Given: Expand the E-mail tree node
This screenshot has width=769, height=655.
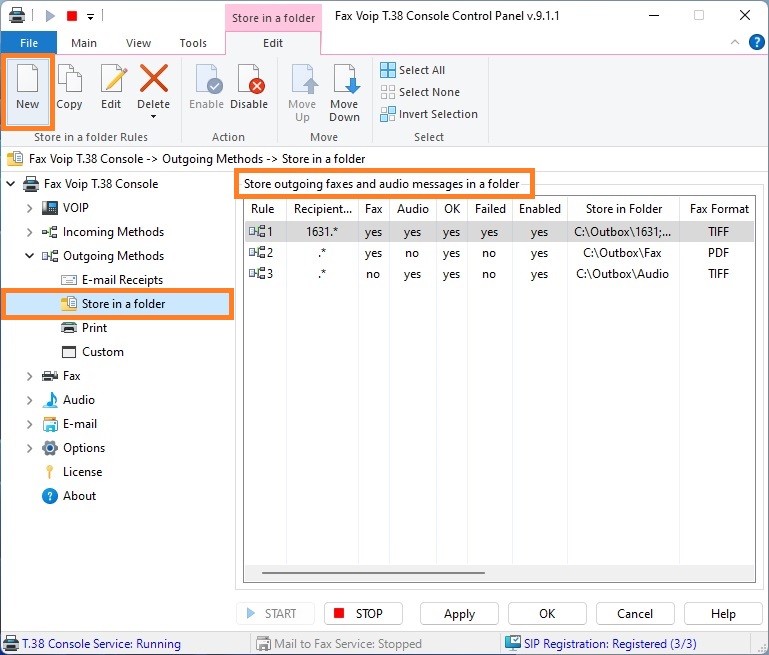Looking at the screenshot, I should click(29, 424).
